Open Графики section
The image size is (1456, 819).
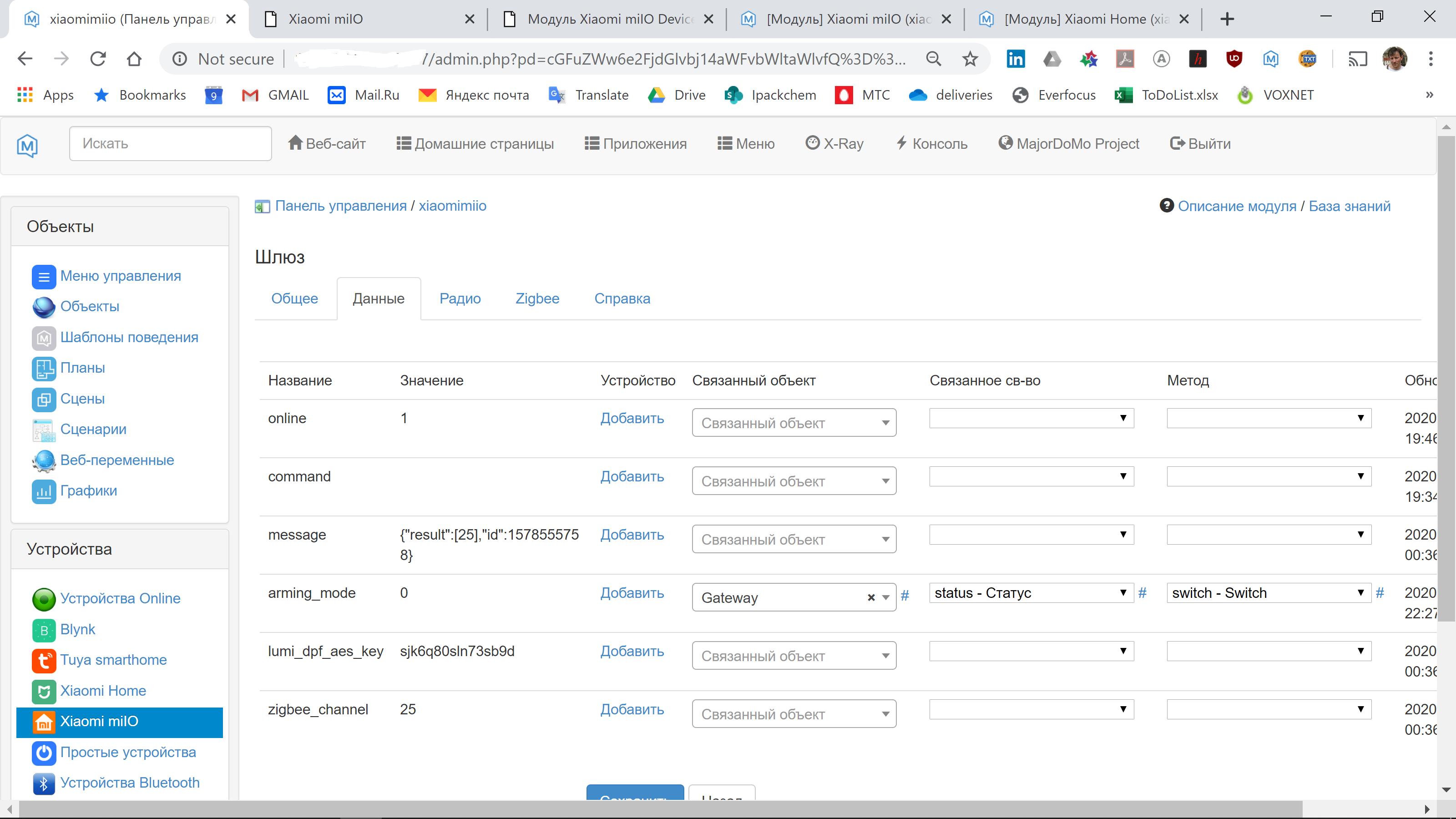(x=88, y=490)
